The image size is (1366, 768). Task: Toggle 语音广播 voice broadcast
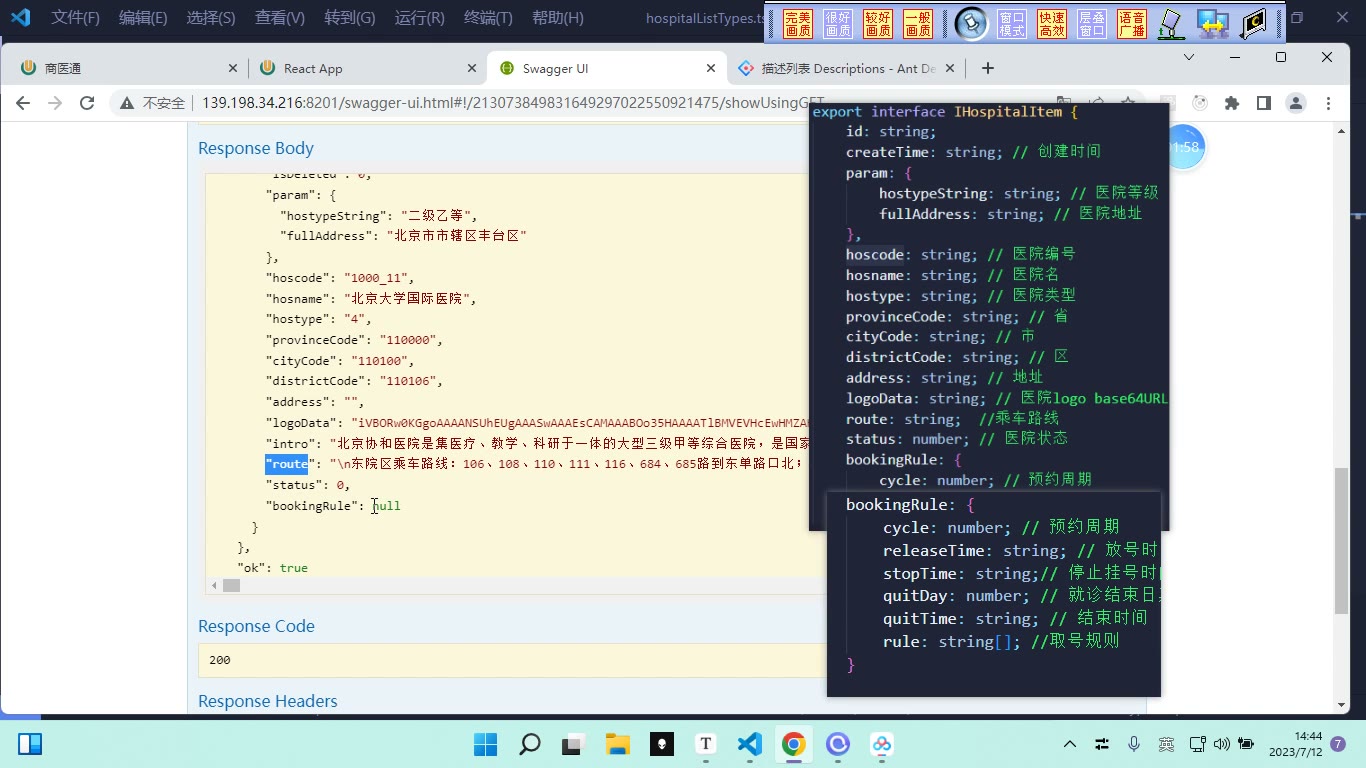pyautogui.click(x=1132, y=24)
